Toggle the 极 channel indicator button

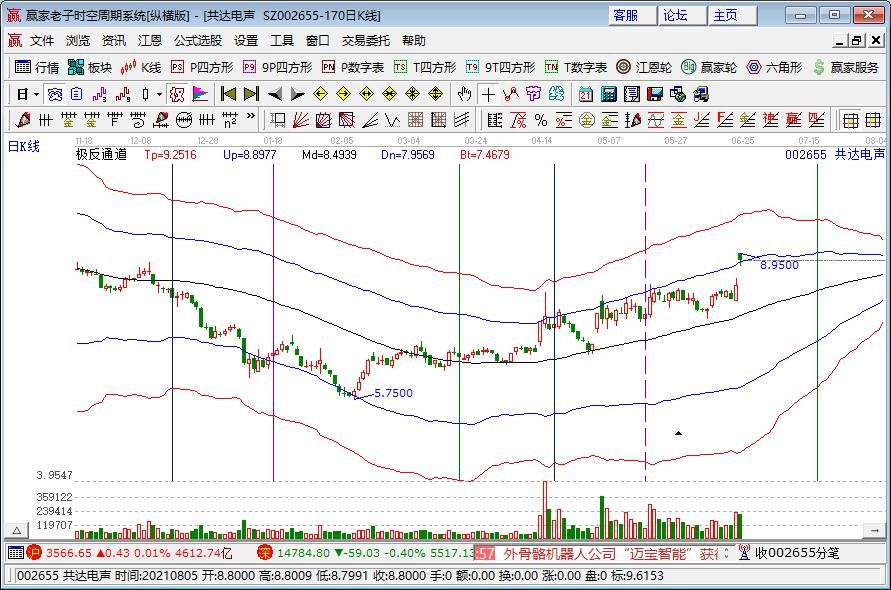click(177, 94)
